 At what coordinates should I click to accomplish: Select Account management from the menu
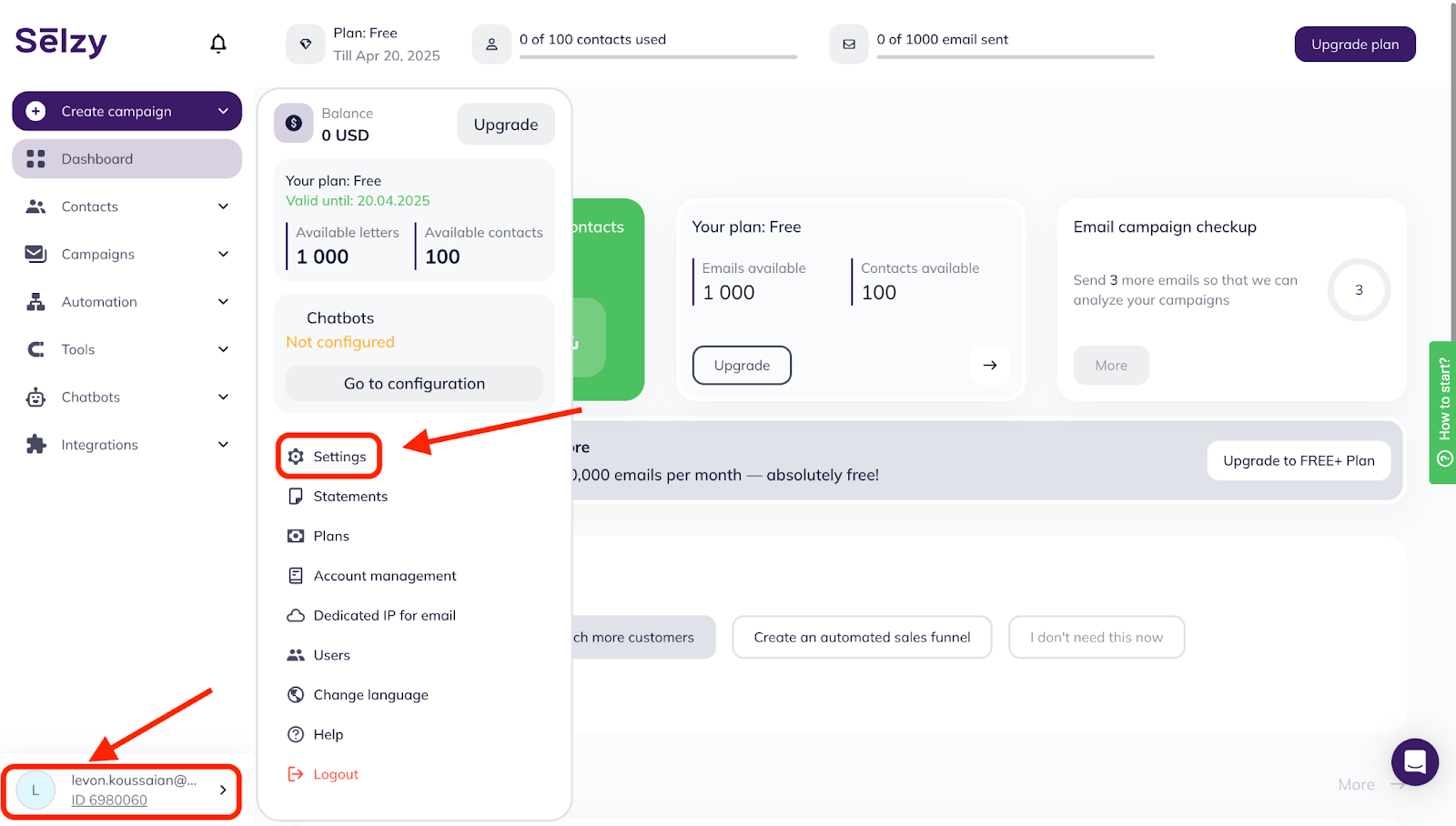[384, 575]
